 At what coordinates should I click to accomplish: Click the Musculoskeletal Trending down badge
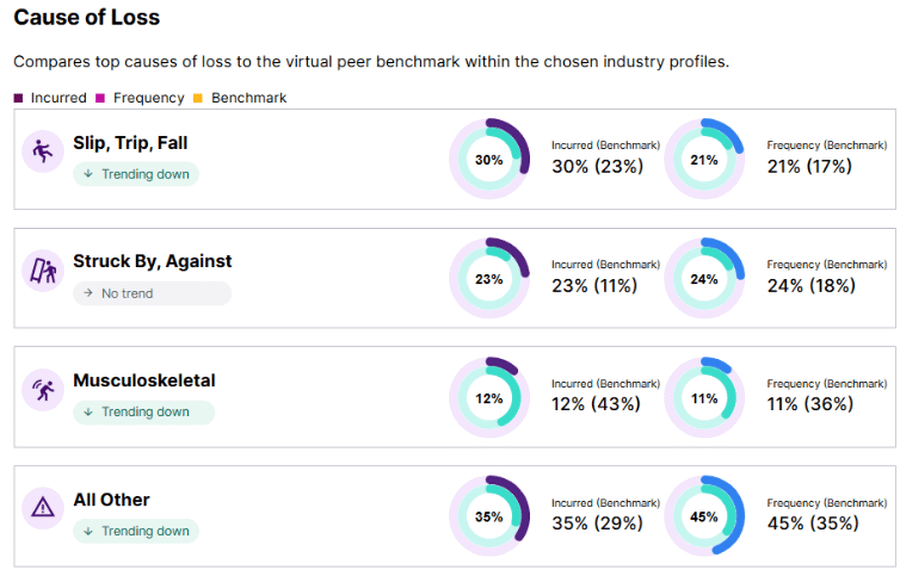coord(143,412)
